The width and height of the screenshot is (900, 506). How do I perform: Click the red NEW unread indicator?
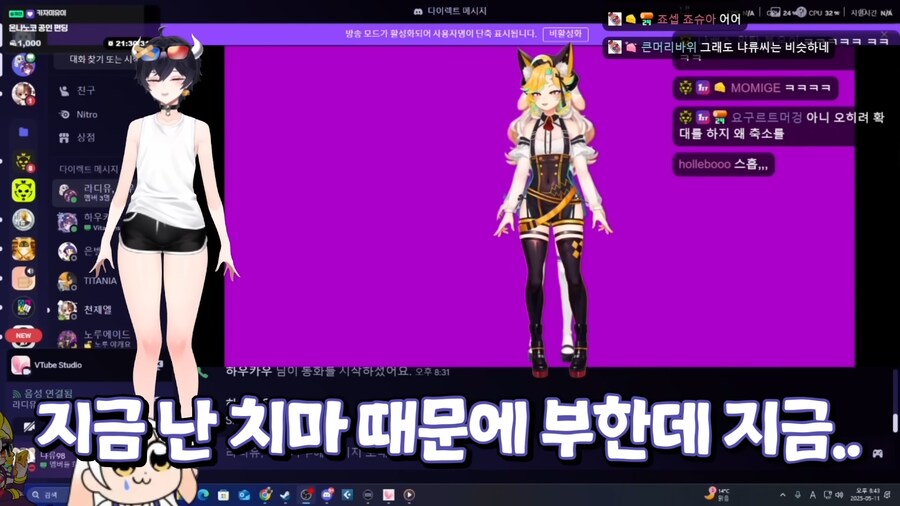point(24,336)
